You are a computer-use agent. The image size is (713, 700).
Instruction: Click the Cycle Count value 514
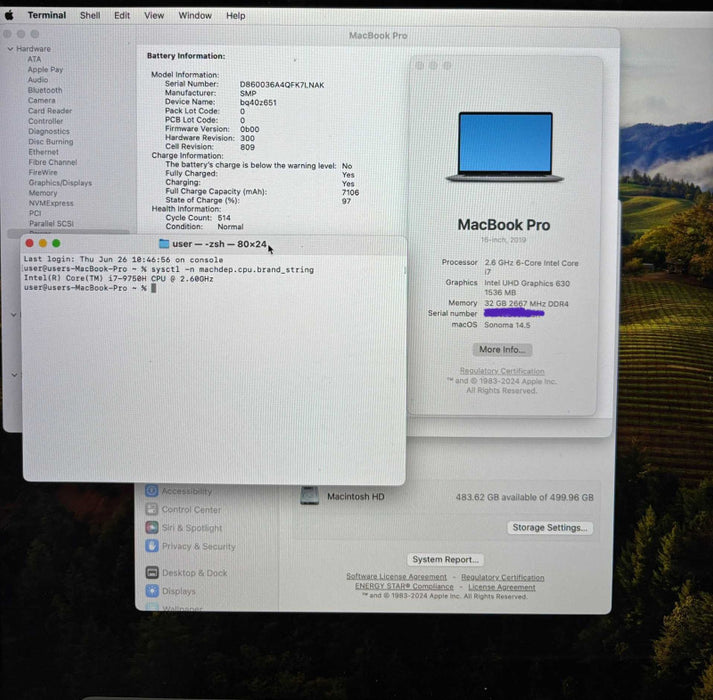[224, 218]
